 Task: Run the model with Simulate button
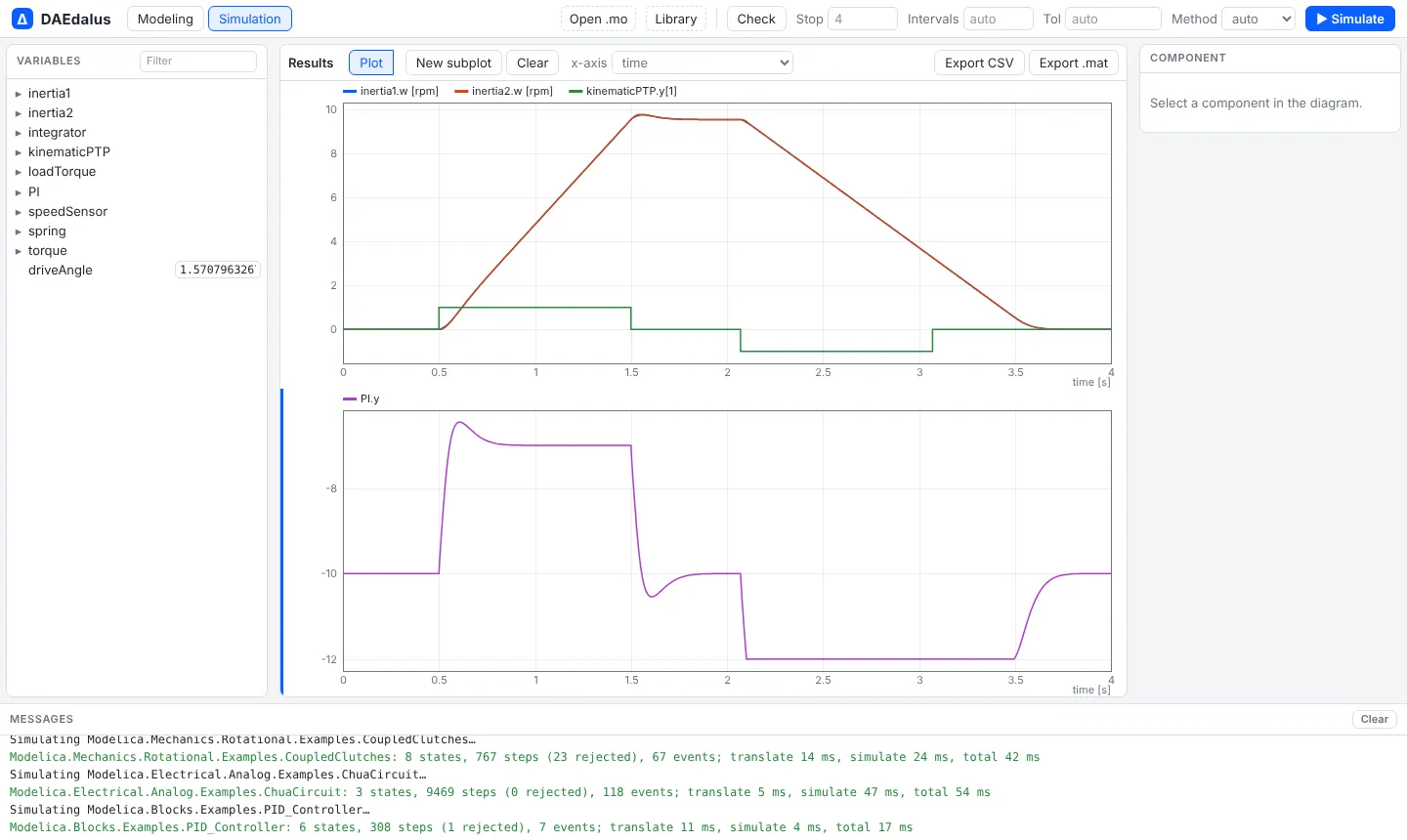tap(1350, 19)
